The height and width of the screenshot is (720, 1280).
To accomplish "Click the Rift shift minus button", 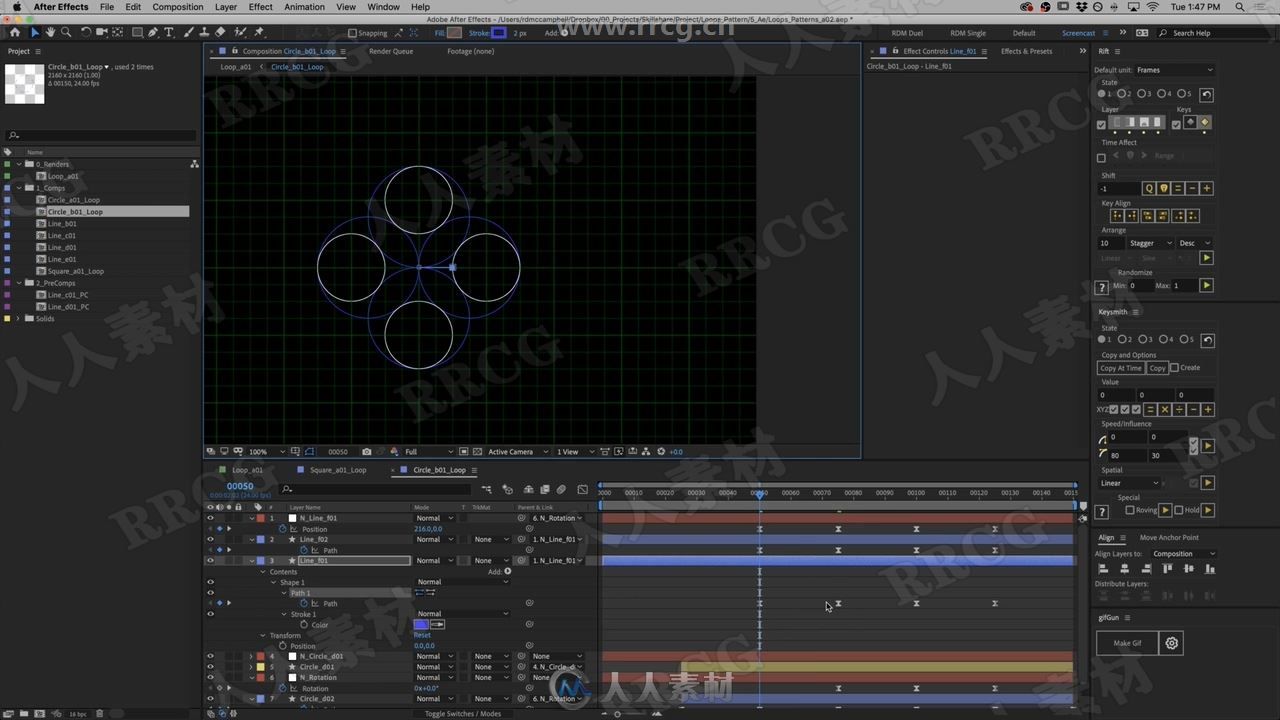I will pos(1193,188).
